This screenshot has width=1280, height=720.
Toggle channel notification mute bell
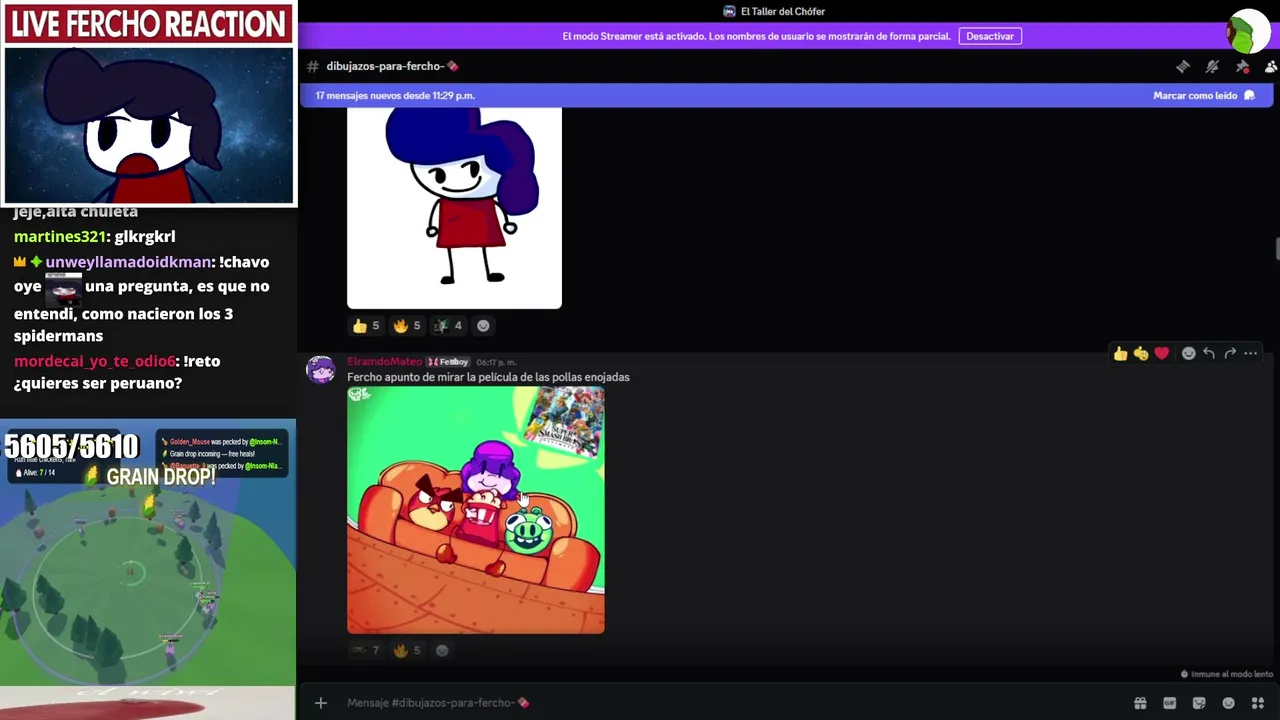[1212, 66]
